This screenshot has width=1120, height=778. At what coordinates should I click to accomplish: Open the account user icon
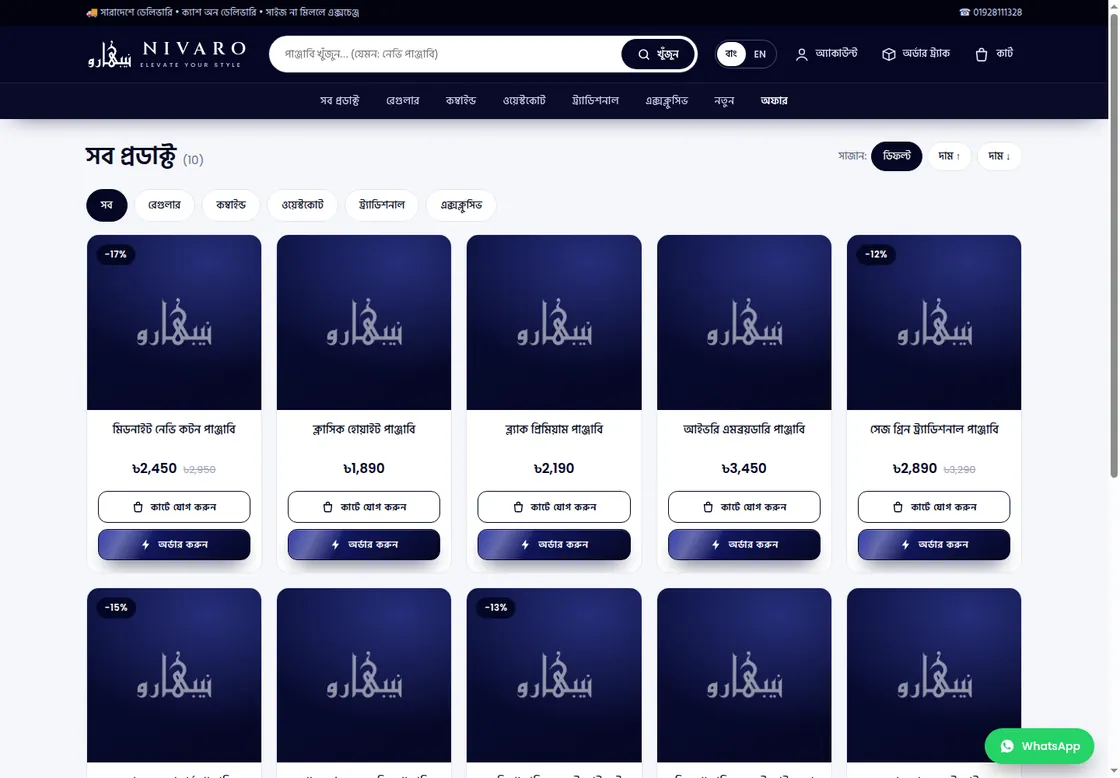pos(801,54)
